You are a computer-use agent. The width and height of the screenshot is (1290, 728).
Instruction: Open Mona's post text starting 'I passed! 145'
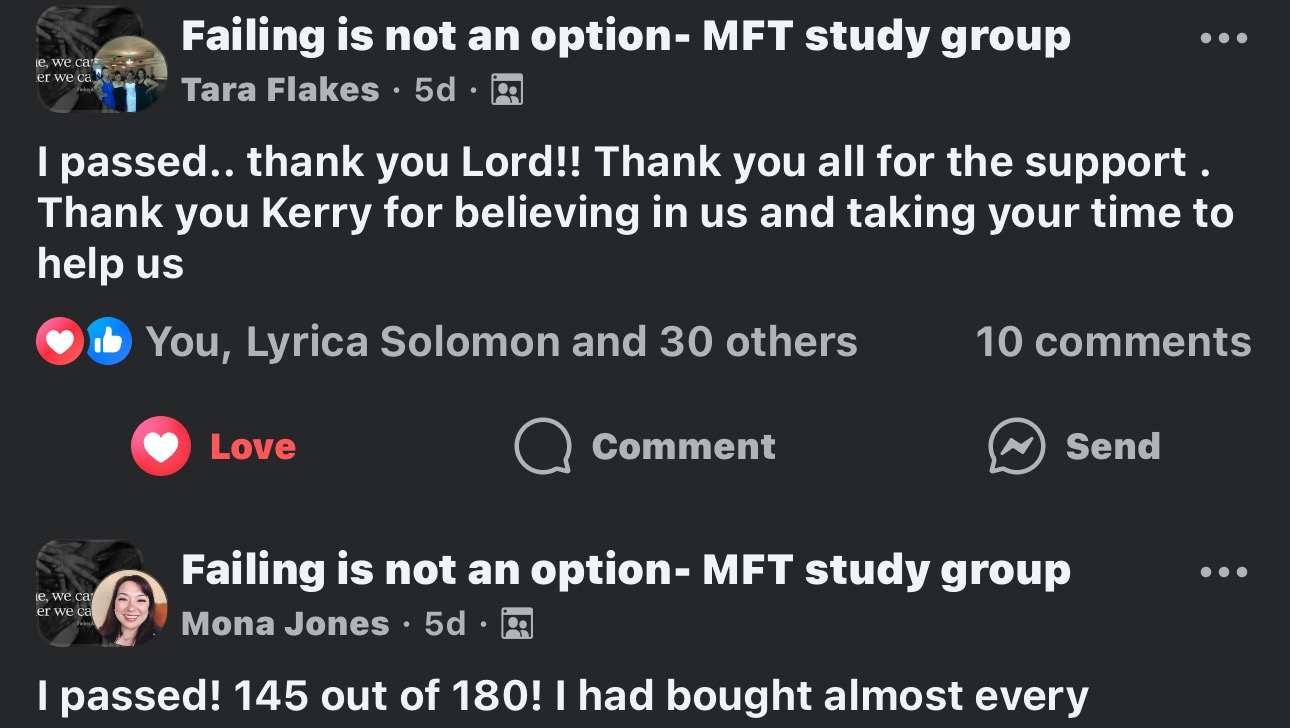[x=562, y=697]
